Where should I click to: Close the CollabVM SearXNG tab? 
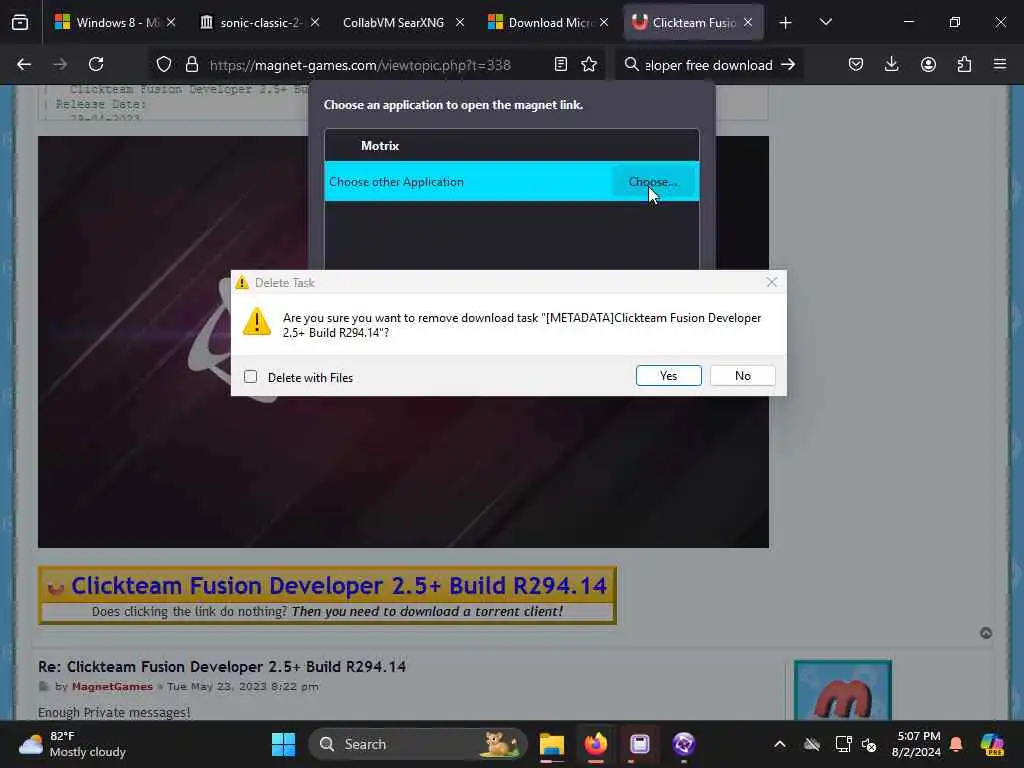[x=460, y=22]
